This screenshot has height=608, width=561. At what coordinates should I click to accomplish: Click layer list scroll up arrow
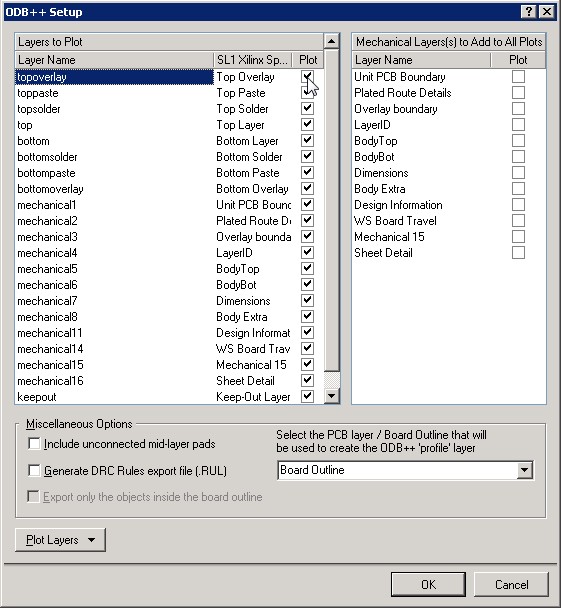(332, 41)
